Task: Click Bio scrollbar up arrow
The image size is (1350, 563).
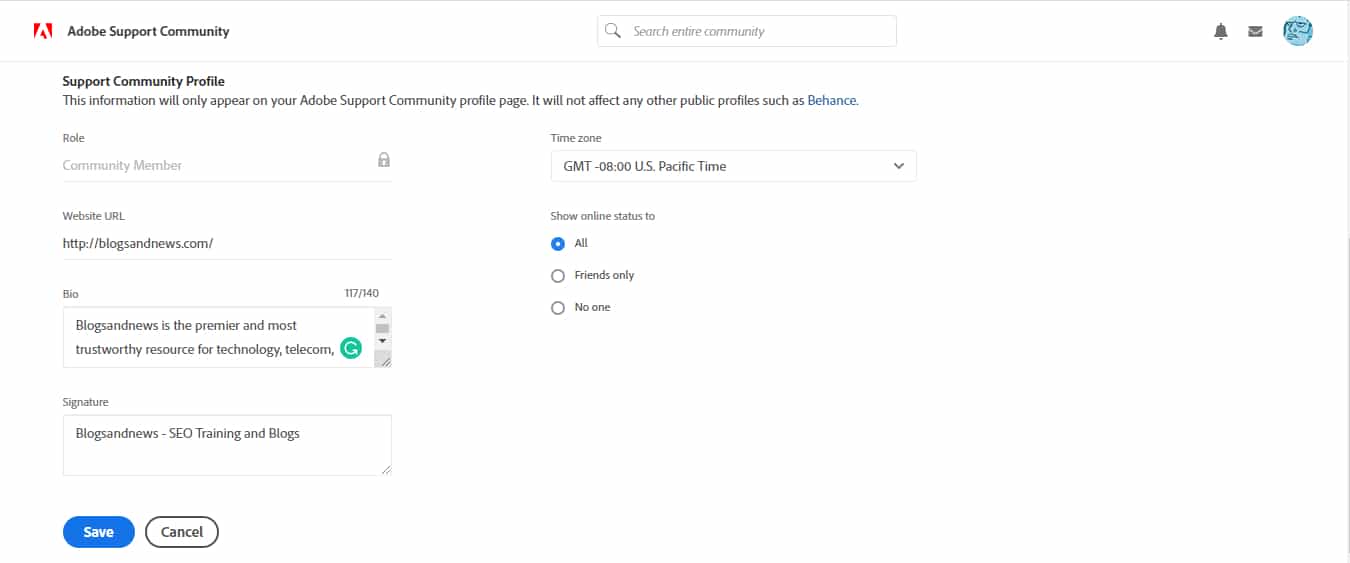Action: (382, 316)
